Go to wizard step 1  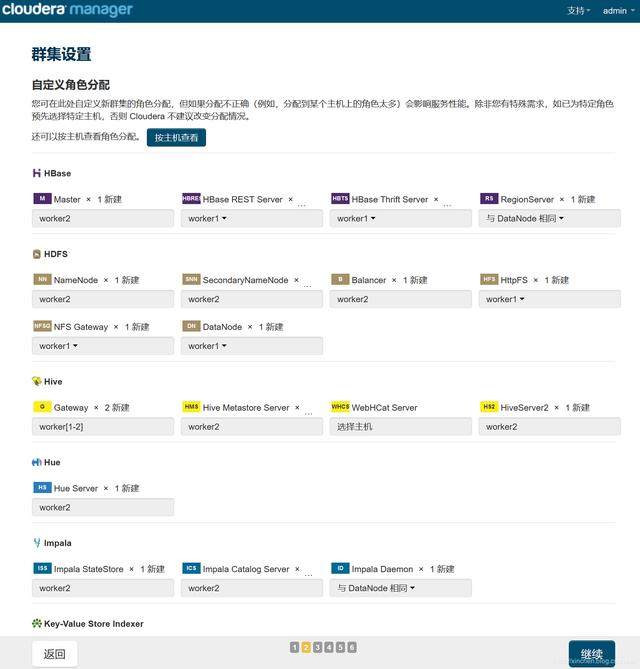[294, 647]
